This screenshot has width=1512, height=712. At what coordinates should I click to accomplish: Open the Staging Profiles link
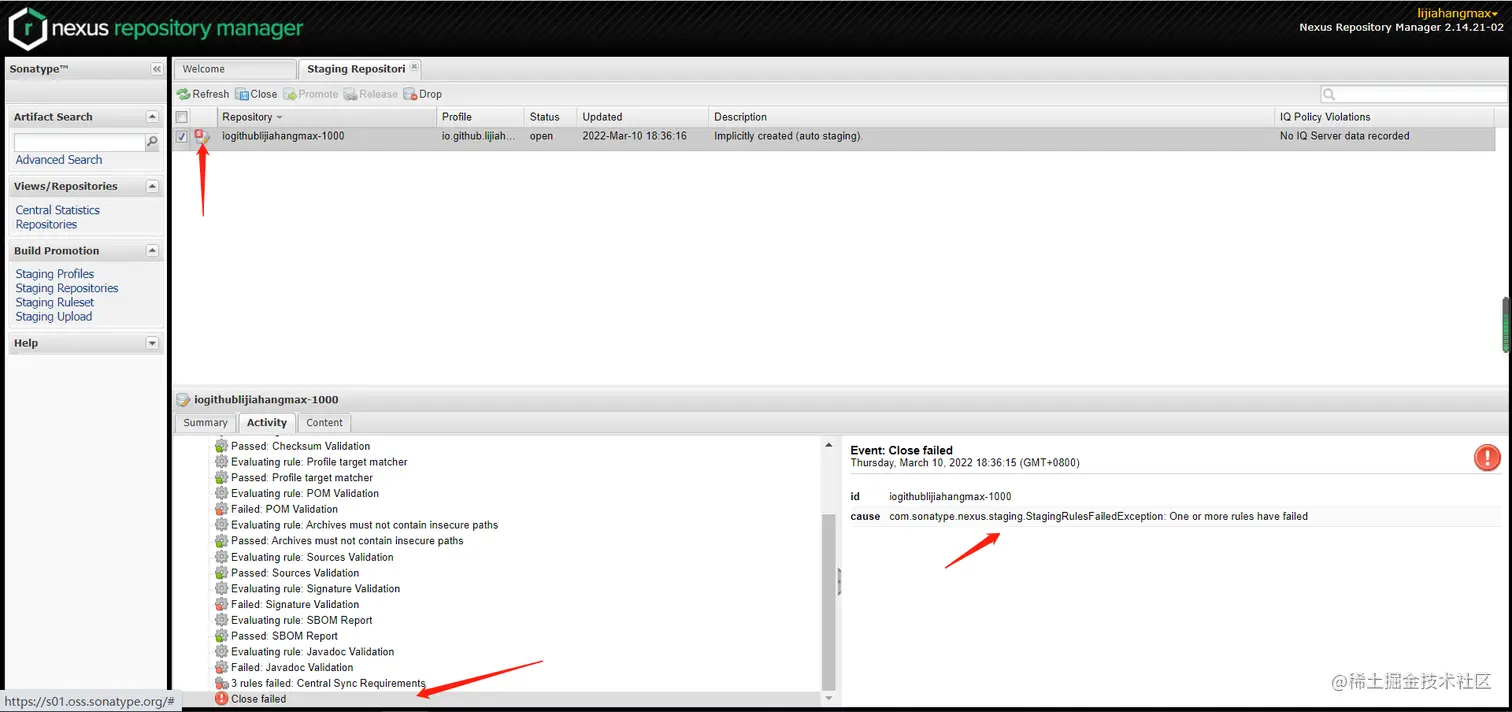(x=55, y=274)
